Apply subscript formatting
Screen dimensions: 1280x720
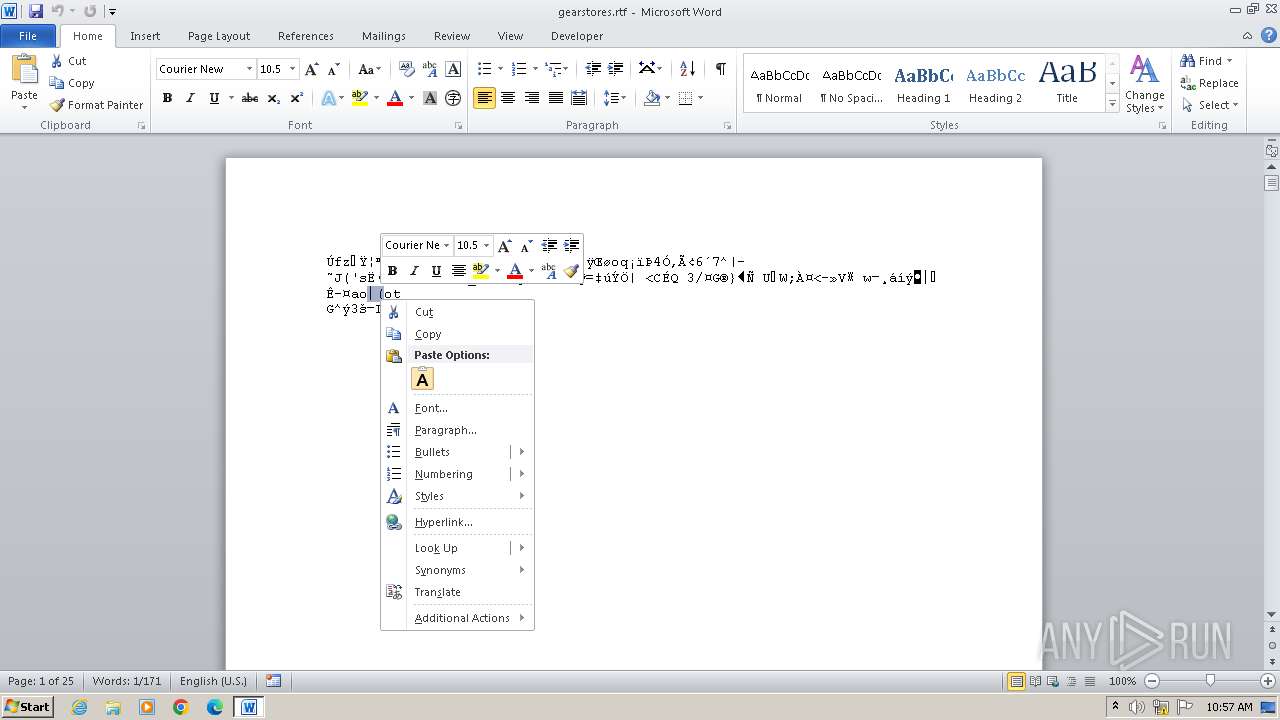coord(275,98)
